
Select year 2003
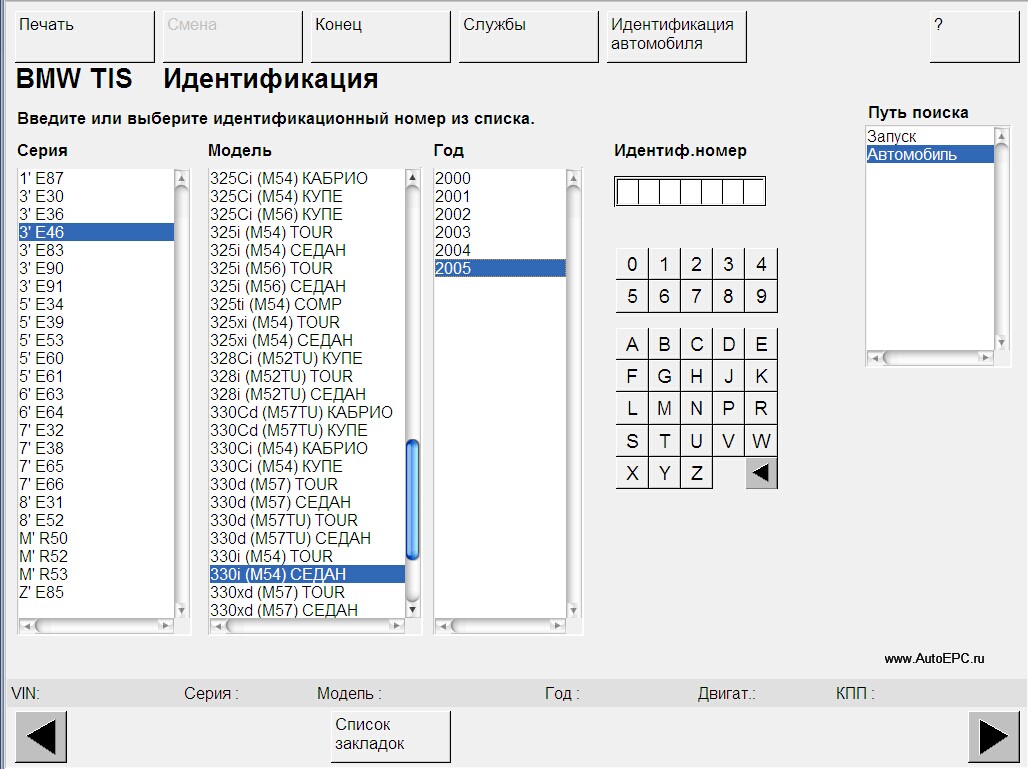coord(500,232)
